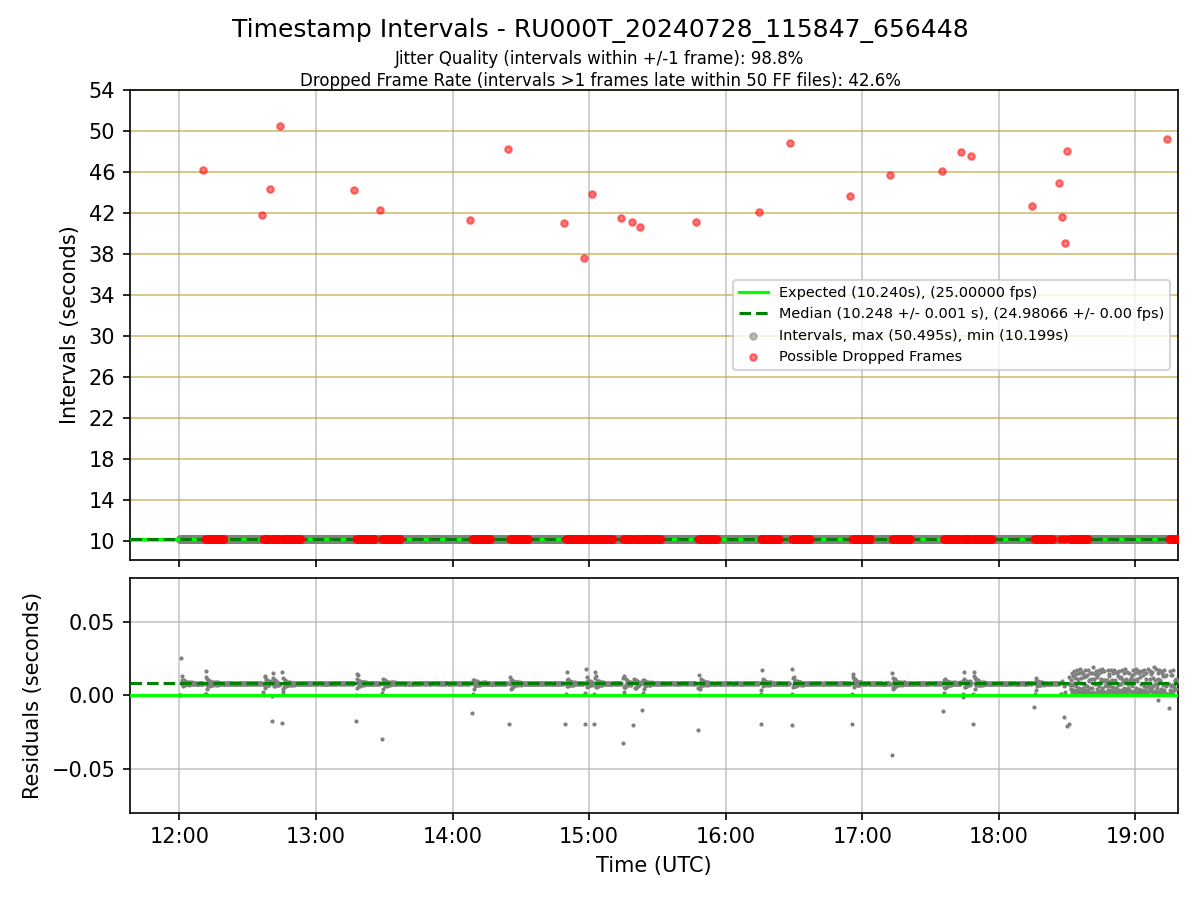Click the "17:00" x-axis tick label
The image size is (1200, 900).
click(862, 836)
